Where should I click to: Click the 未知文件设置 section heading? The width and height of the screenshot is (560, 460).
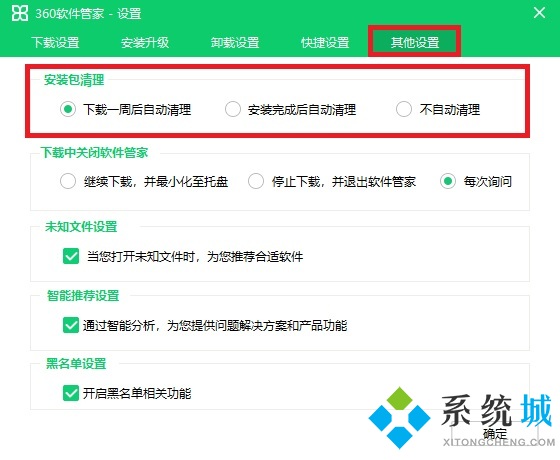pyautogui.click(x=81, y=226)
